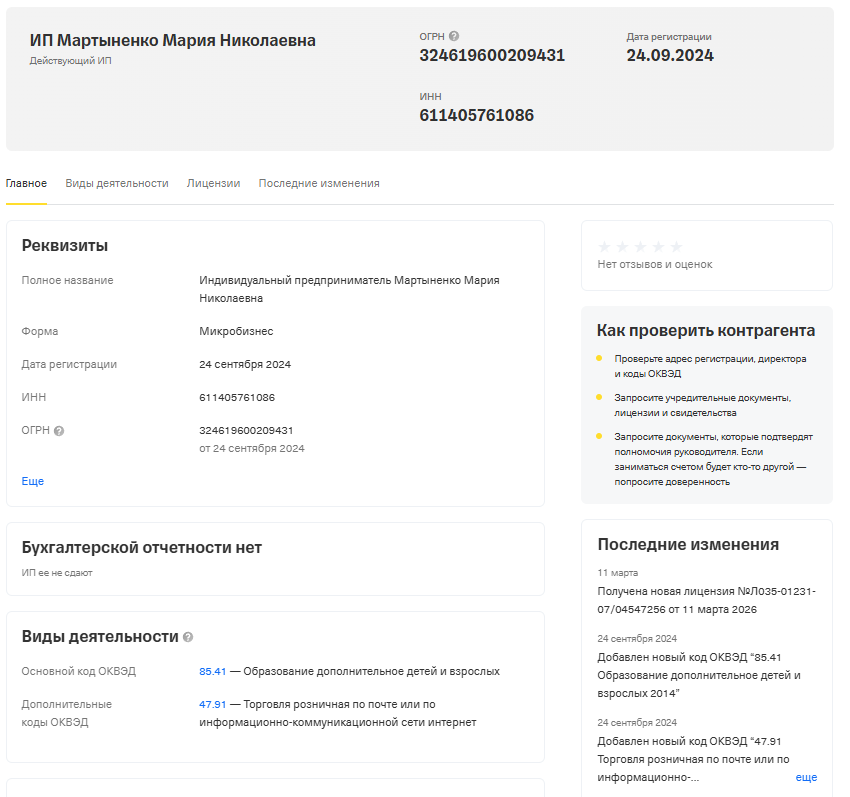
Task: Follow the ОКВЭД code 47.91 link
Action: click(212, 704)
